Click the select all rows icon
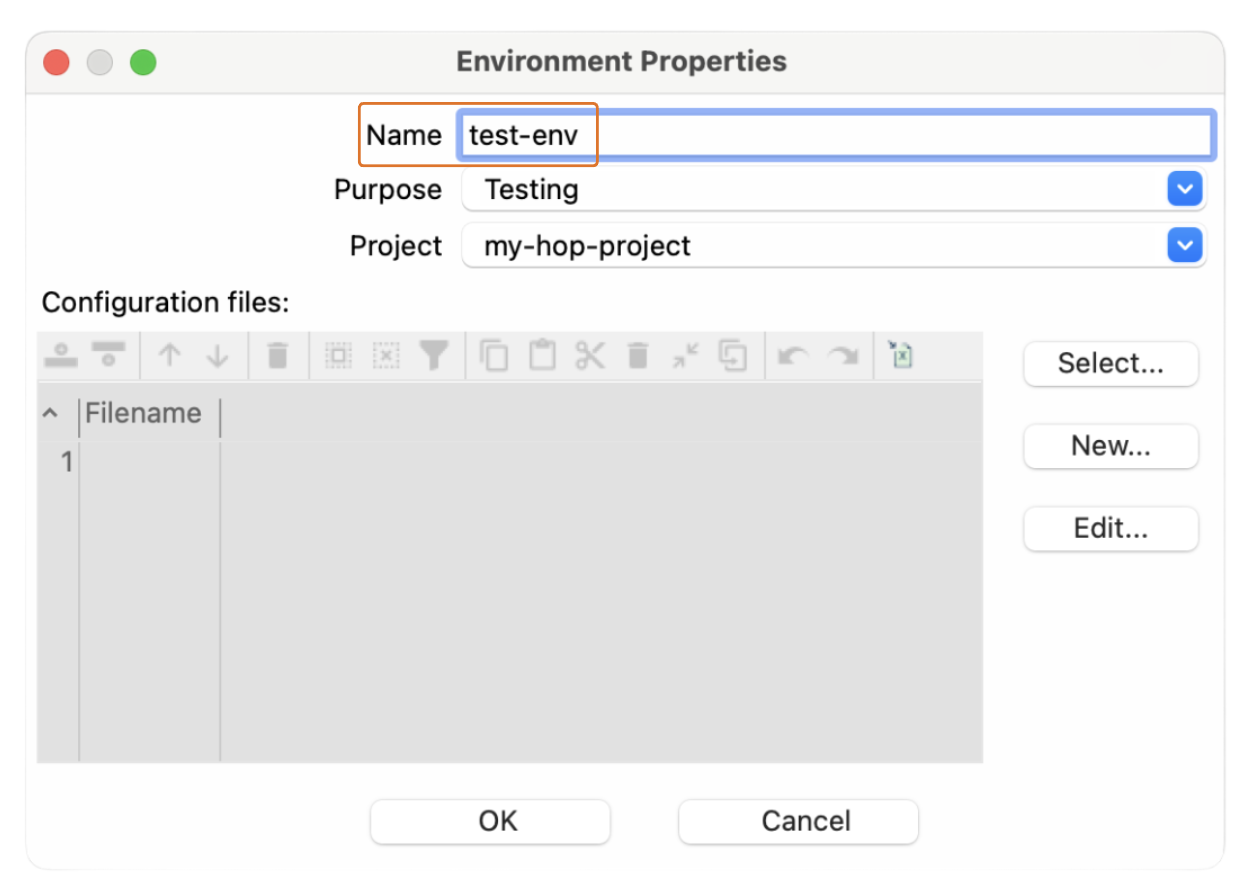1252x896 pixels. (339, 355)
